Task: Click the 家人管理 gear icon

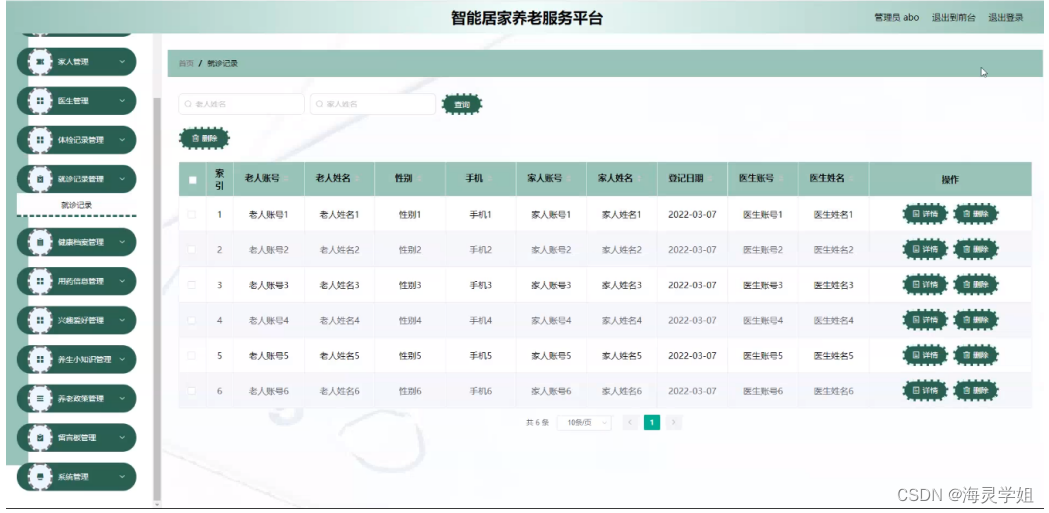Action: 40,62
